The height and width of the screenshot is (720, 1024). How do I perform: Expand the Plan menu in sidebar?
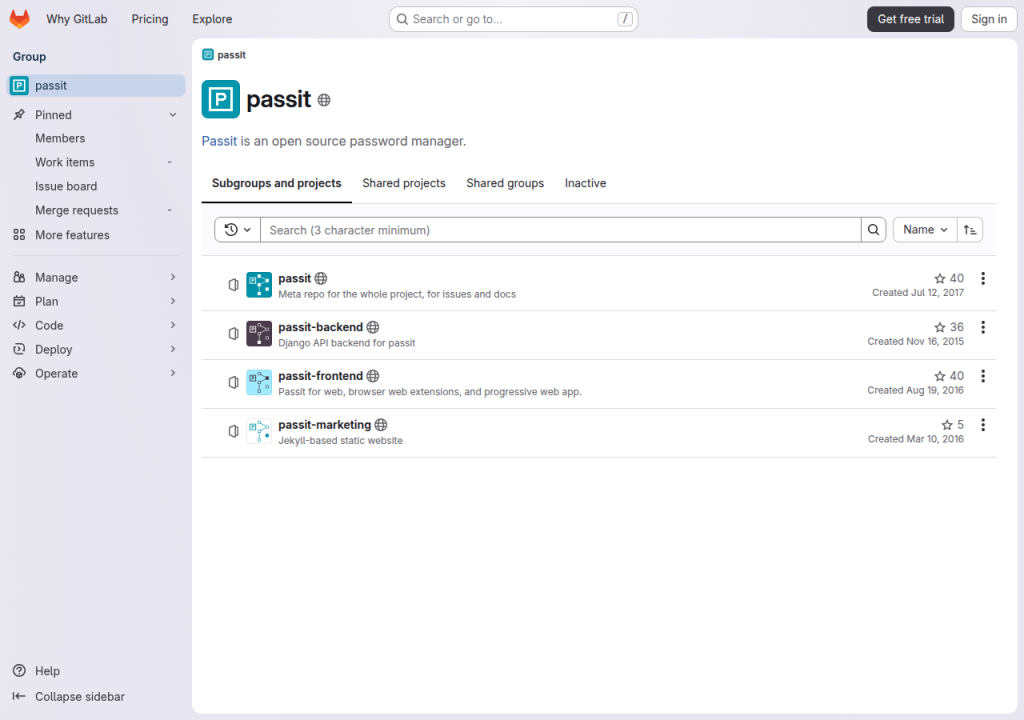pyautogui.click(x=96, y=301)
